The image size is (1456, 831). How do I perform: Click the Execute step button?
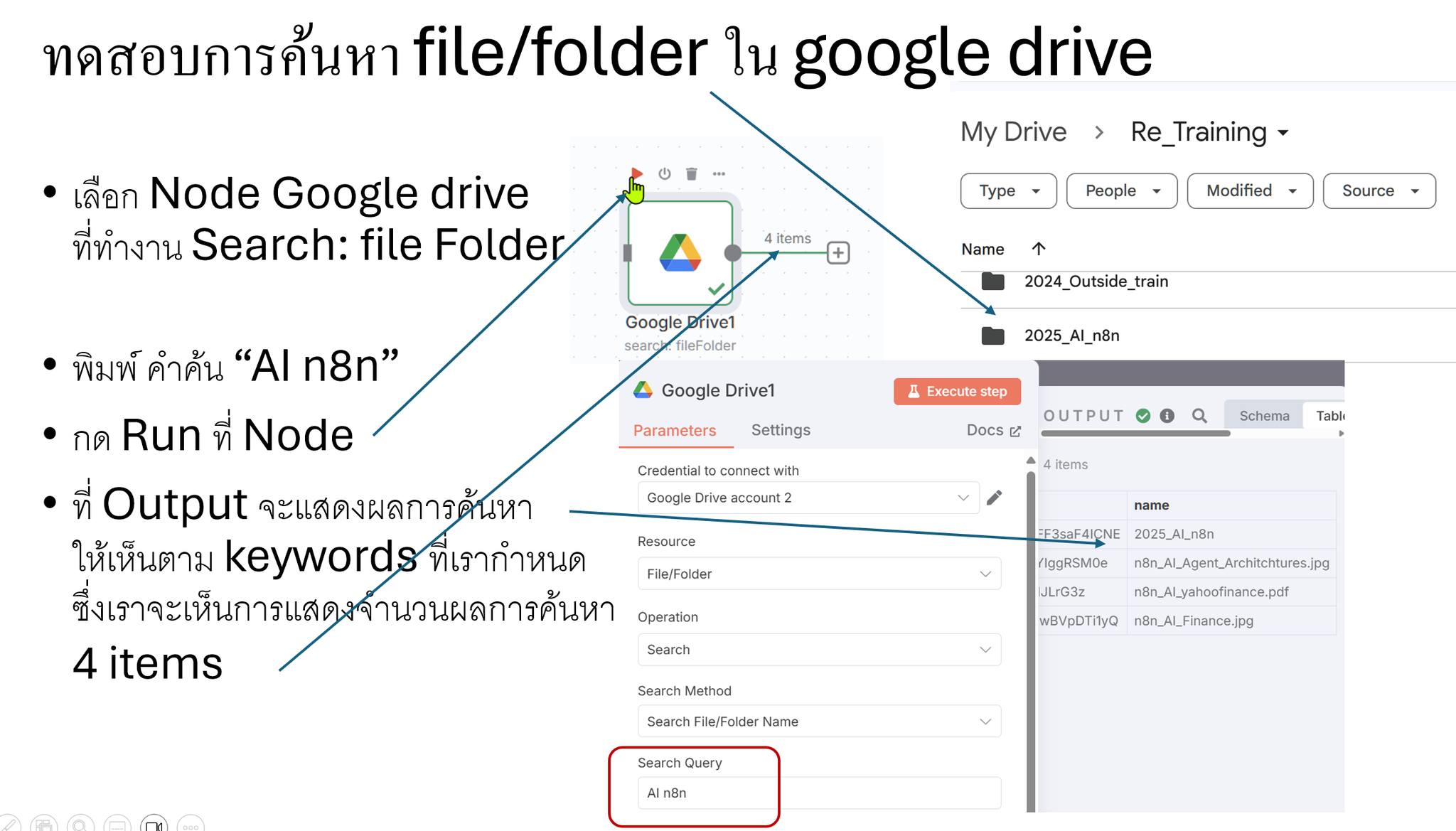(x=957, y=391)
